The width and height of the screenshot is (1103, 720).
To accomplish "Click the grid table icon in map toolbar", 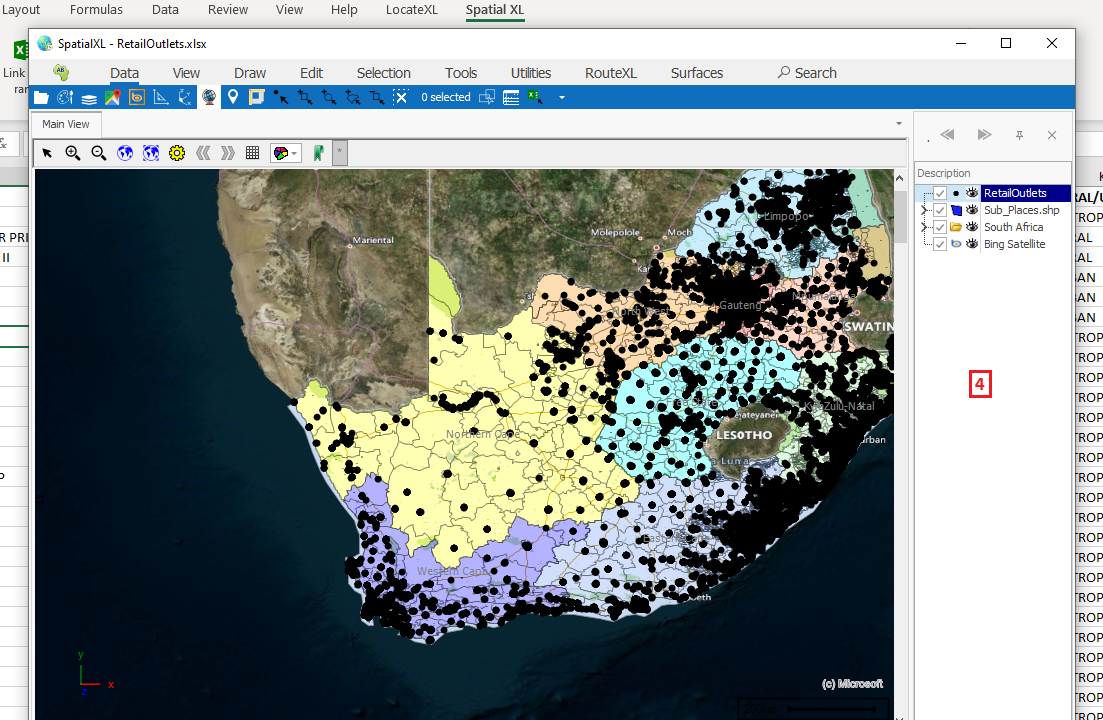I will (x=253, y=153).
